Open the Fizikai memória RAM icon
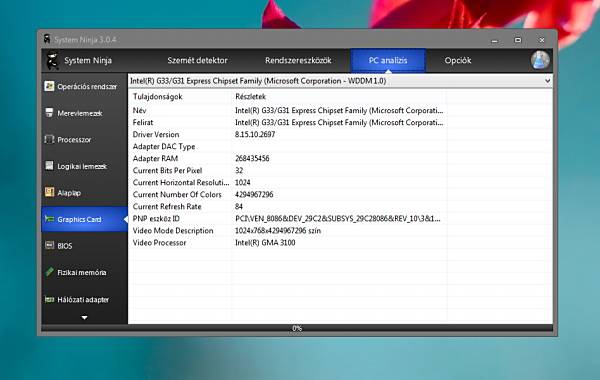Screen dimensions: 600x380 click(x=49, y=272)
